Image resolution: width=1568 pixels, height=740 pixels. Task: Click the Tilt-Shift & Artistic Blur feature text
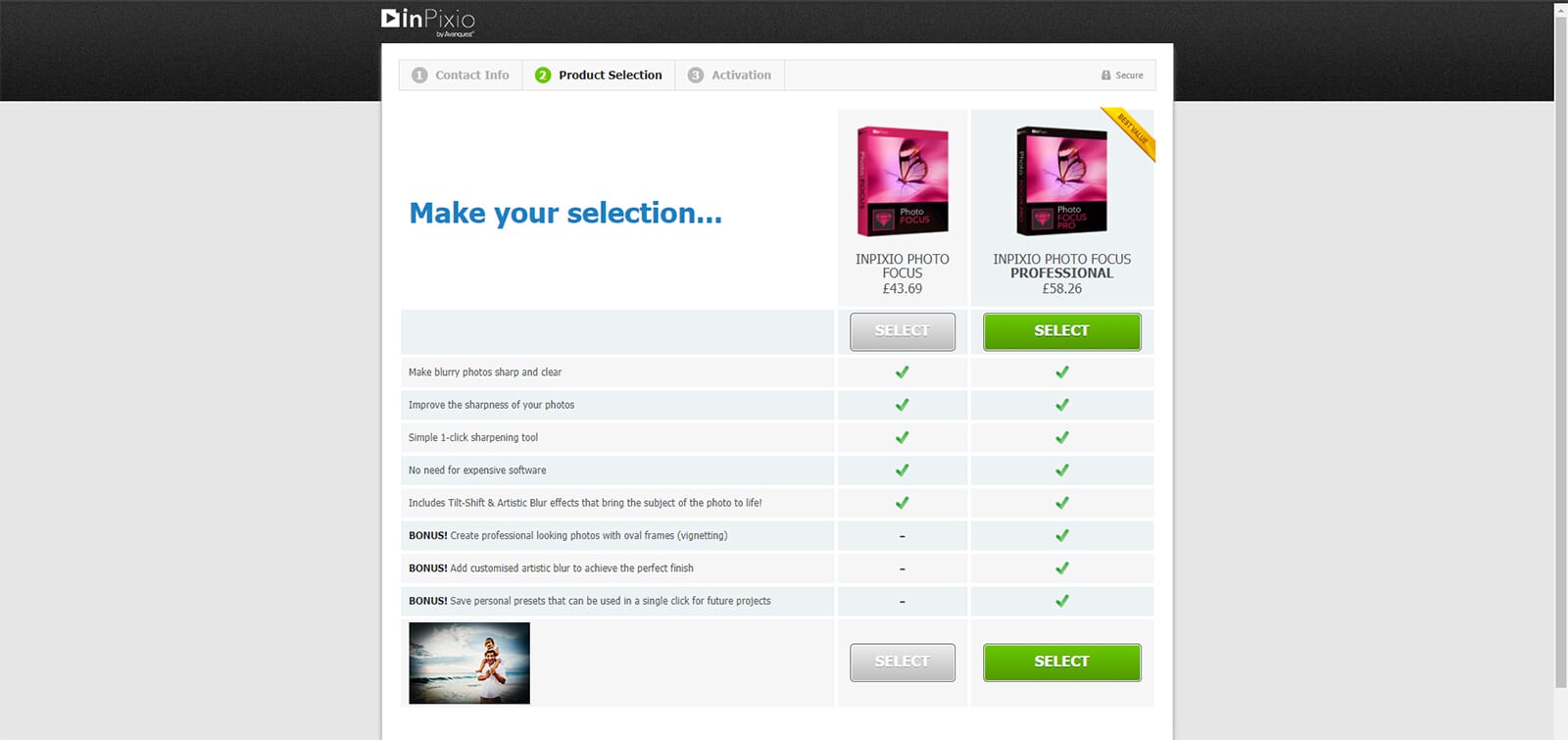(x=585, y=503)
